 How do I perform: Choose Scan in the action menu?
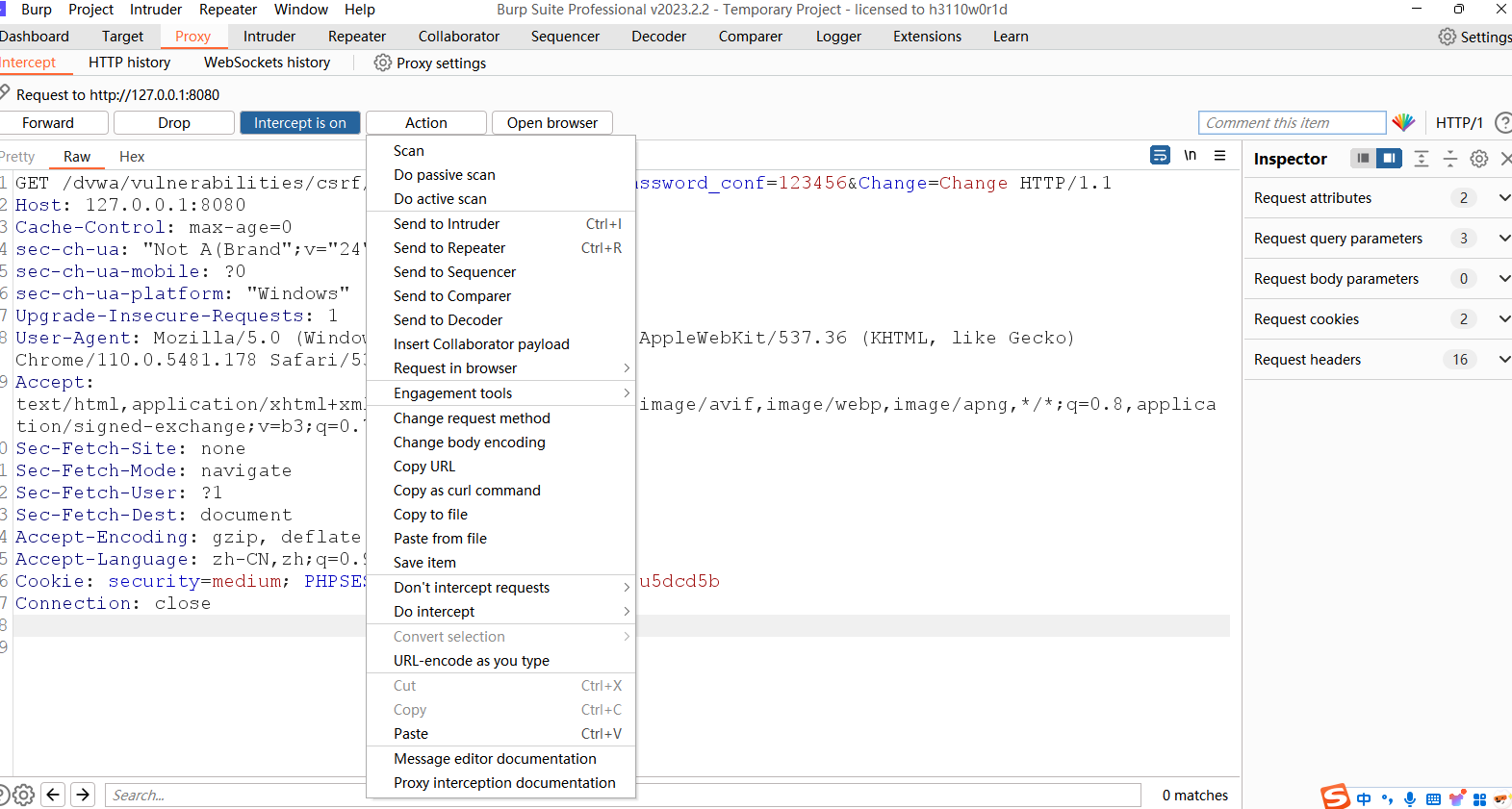(501, 150)
